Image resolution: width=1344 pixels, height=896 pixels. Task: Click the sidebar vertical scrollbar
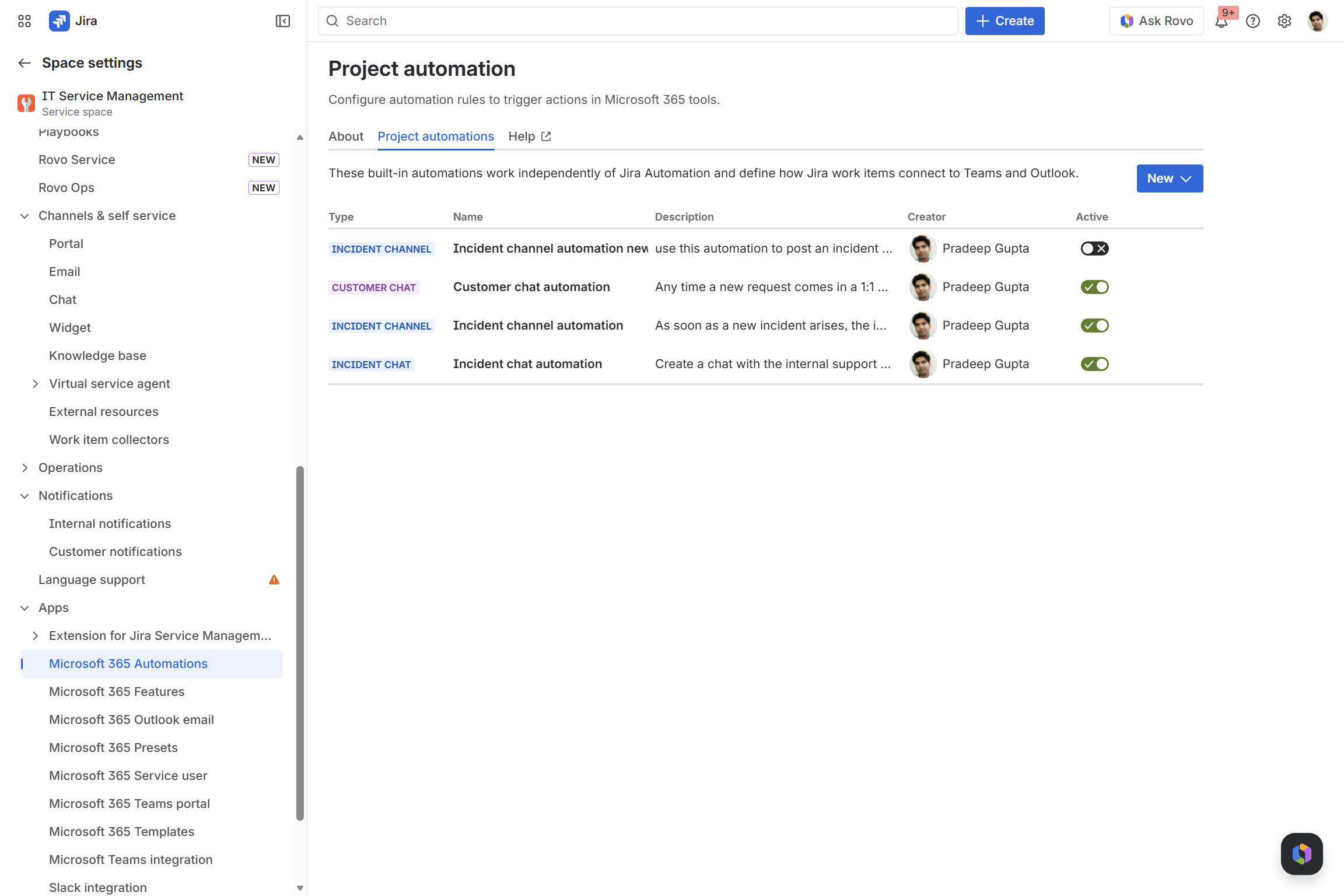click(x=300, y=642)
